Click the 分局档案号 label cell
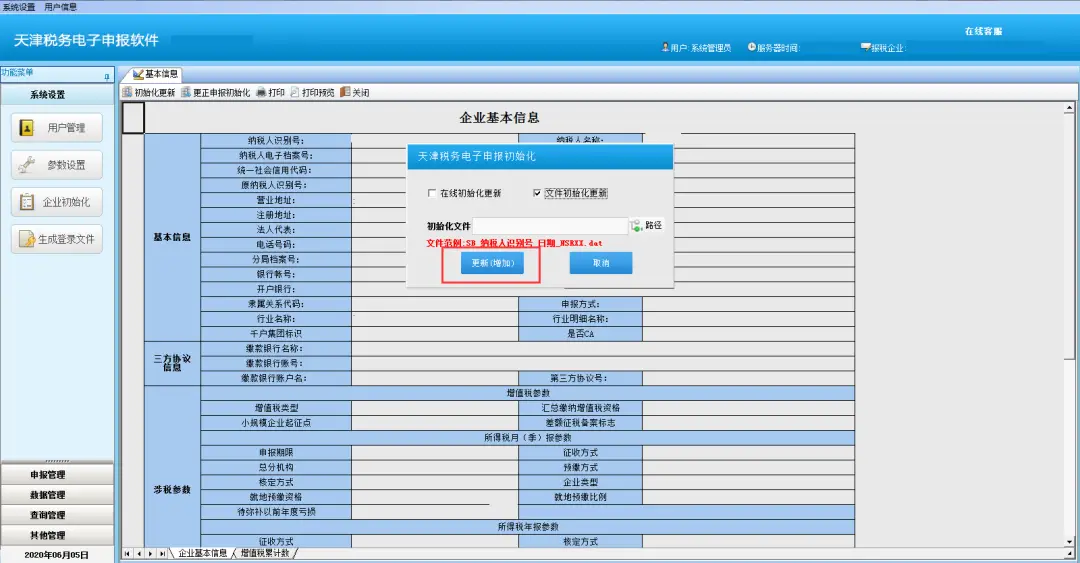This screenshot has width=1080, height=563. (276, 259)
